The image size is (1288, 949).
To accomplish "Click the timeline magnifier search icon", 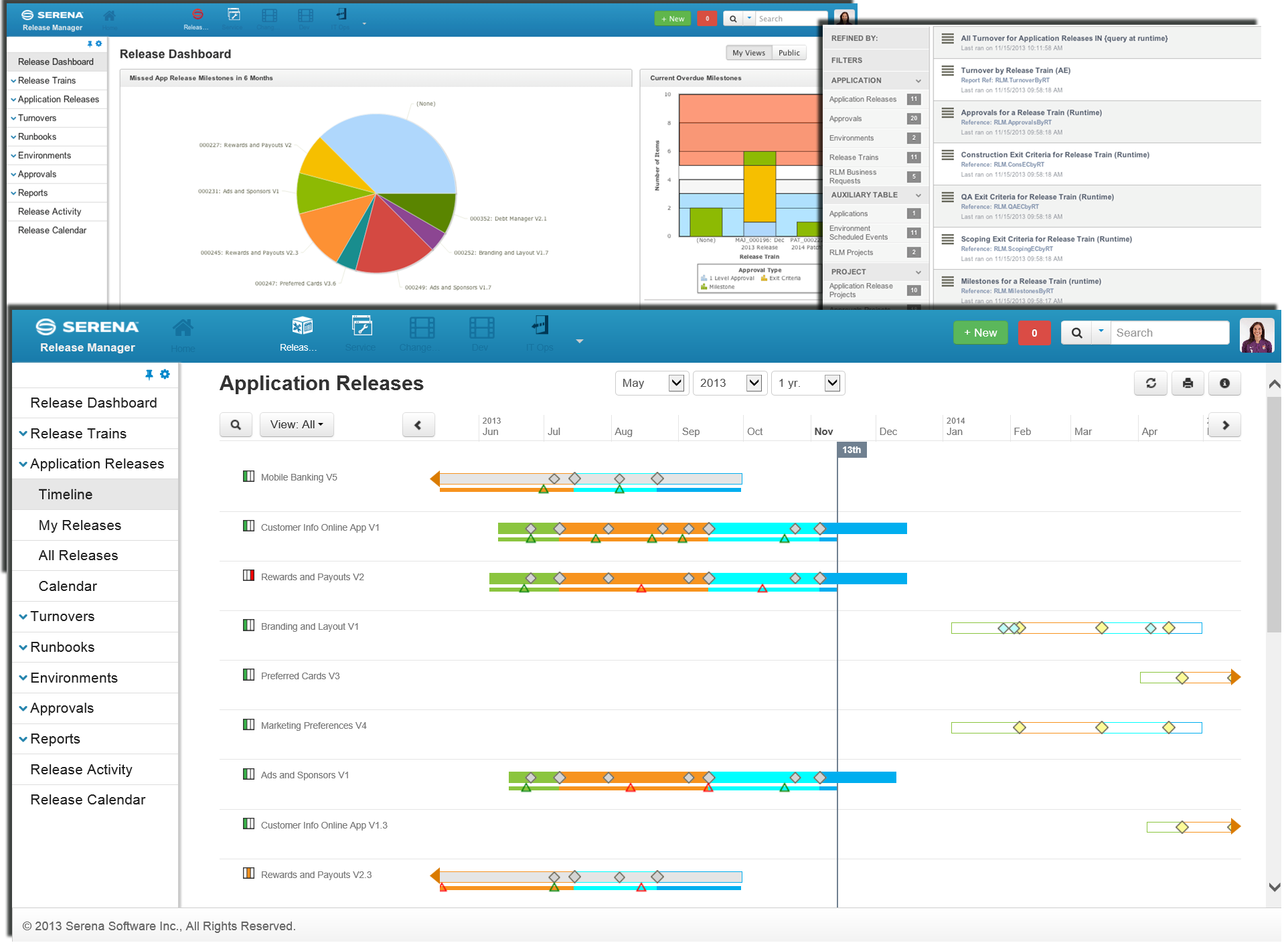I will point(236,425).
